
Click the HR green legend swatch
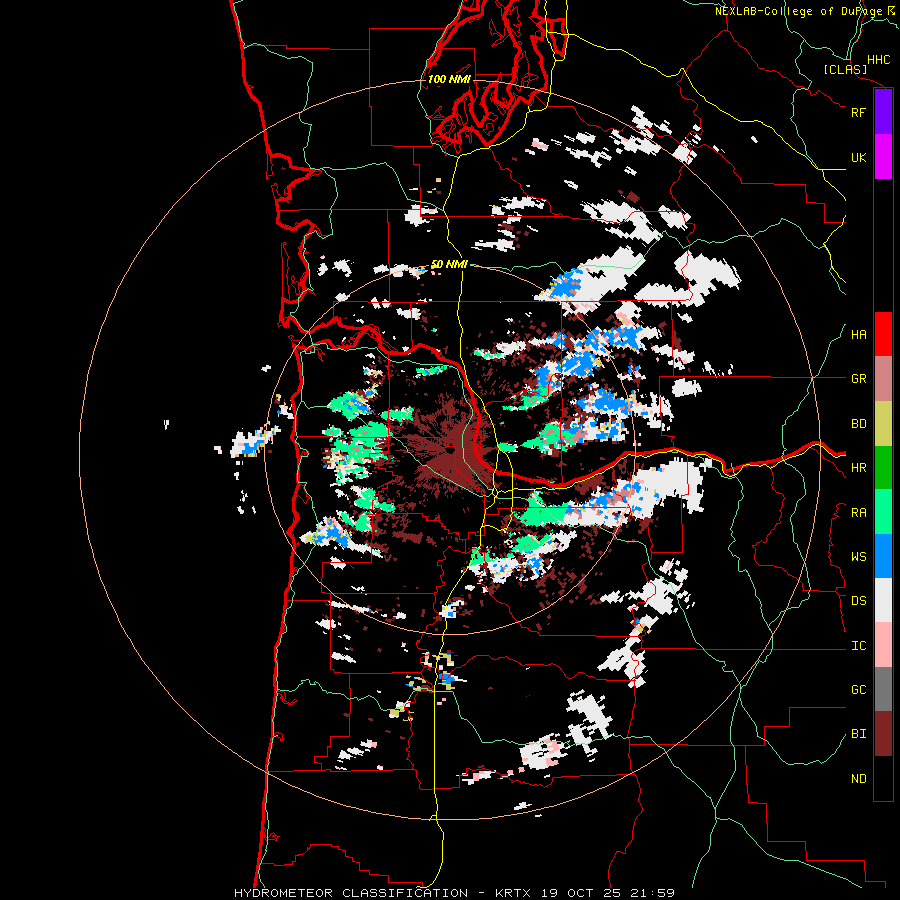click(883, 468)
